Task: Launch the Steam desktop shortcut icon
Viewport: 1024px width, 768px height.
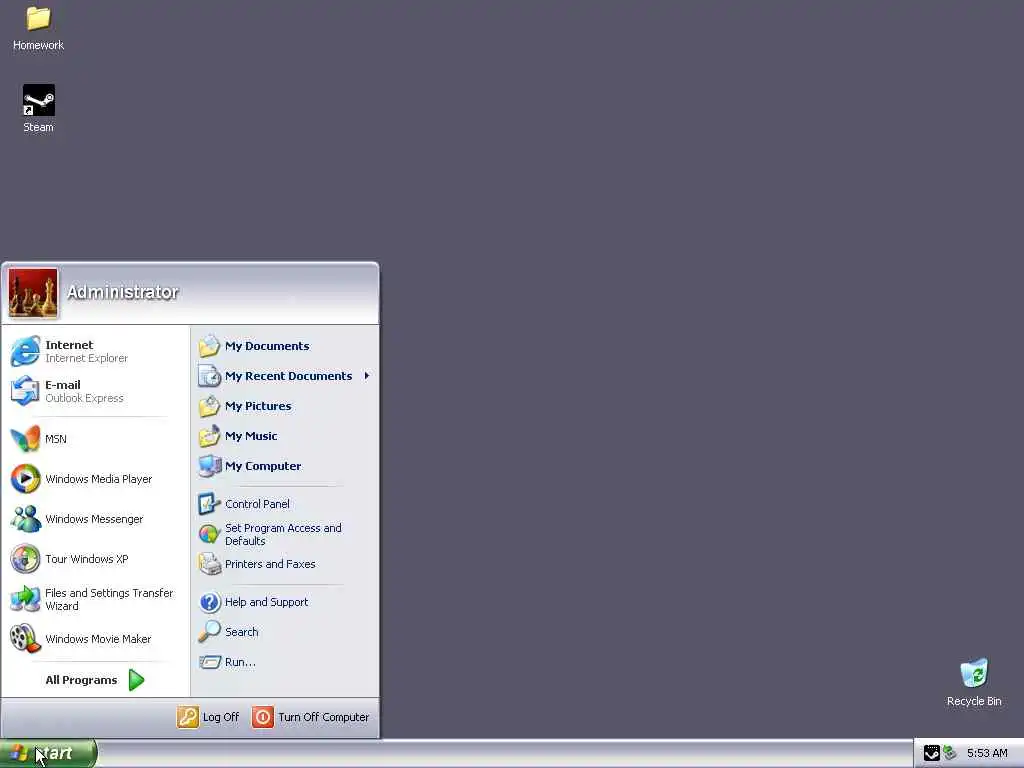Action: pos(39,100)
